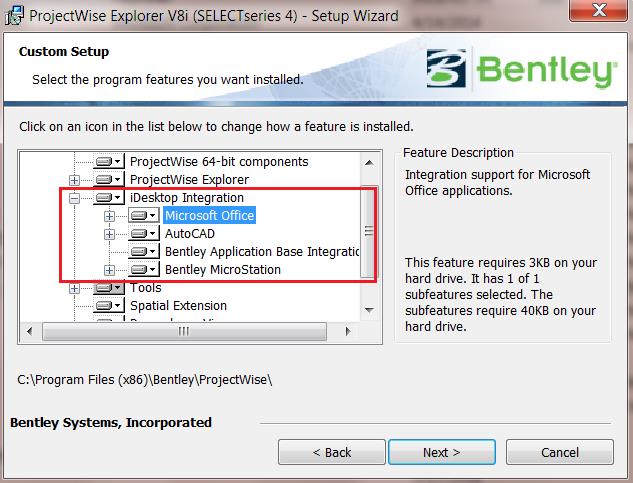Select the ProjectWise Explorer feature label

(189, 179)
